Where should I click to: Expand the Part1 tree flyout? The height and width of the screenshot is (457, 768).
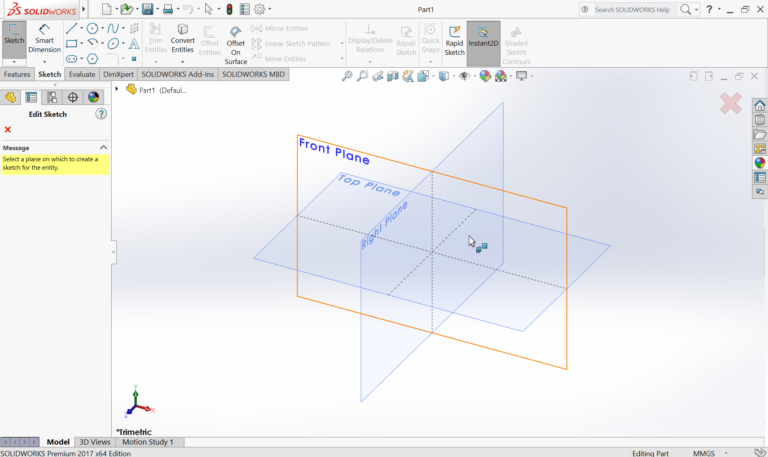[117, 89]
